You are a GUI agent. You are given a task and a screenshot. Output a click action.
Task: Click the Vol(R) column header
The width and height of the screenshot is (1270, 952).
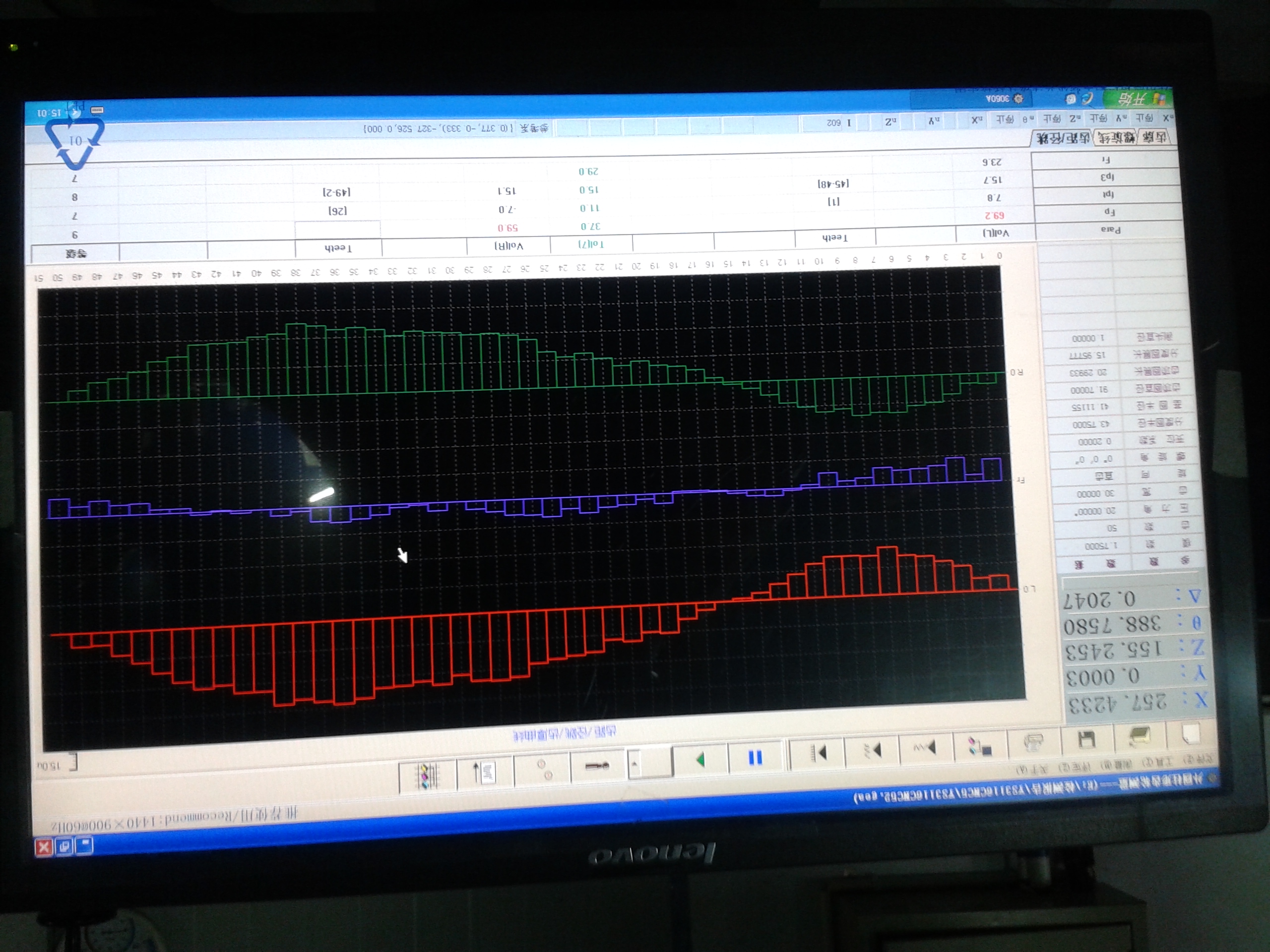(x=509, y=245)
